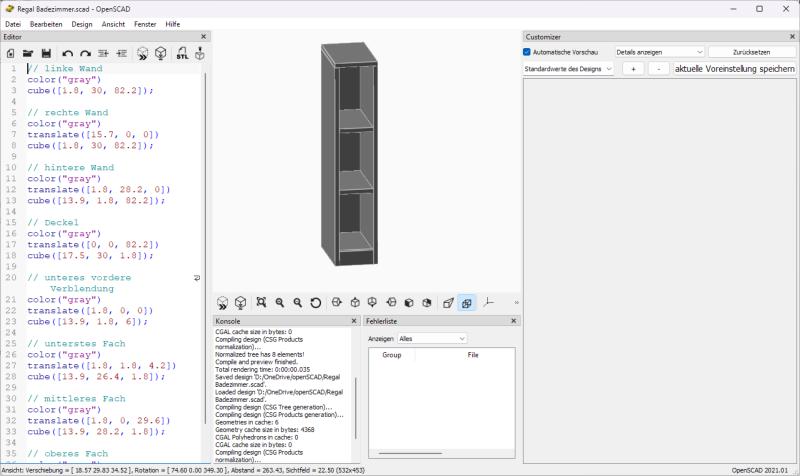
Task: Switch to the Bottom view
Action: pos(372,303)
